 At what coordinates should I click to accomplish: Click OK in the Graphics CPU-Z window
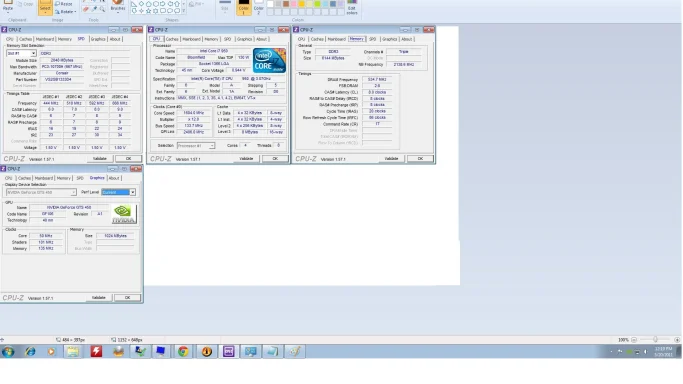(127, 297)
